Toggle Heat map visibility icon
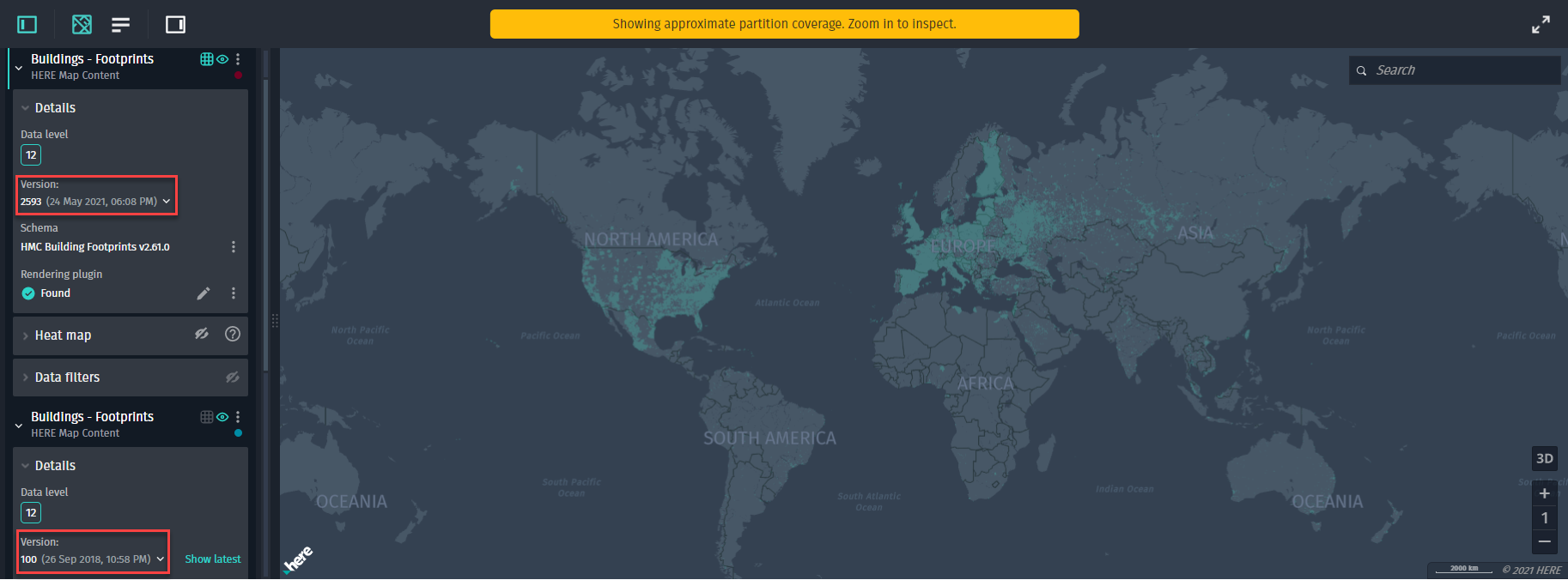1568x580 pixels. click(x=202, y=334)
